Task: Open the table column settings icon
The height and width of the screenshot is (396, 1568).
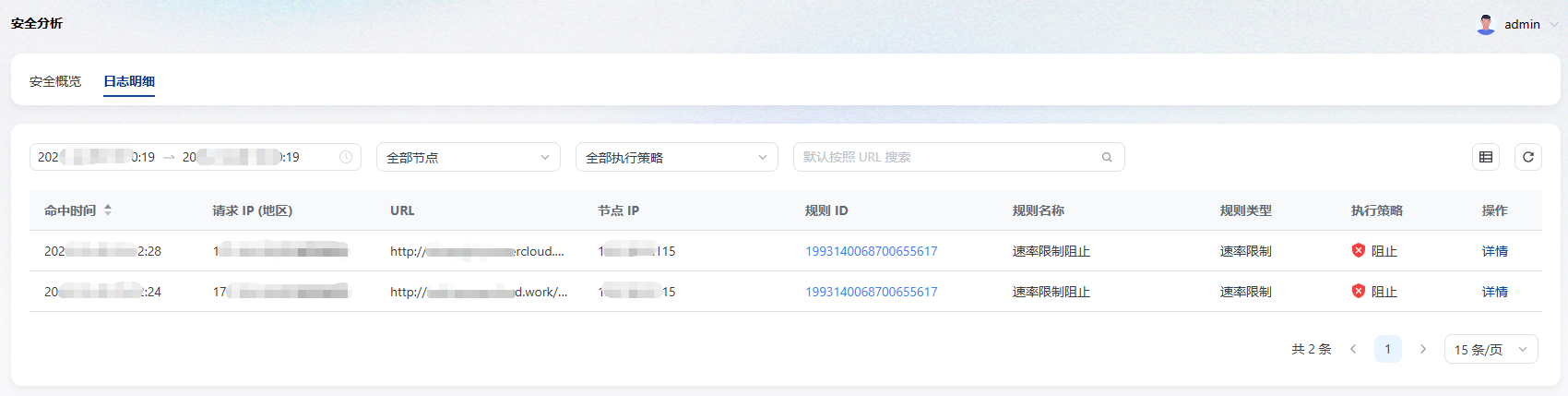Action: coord(1485,157)
